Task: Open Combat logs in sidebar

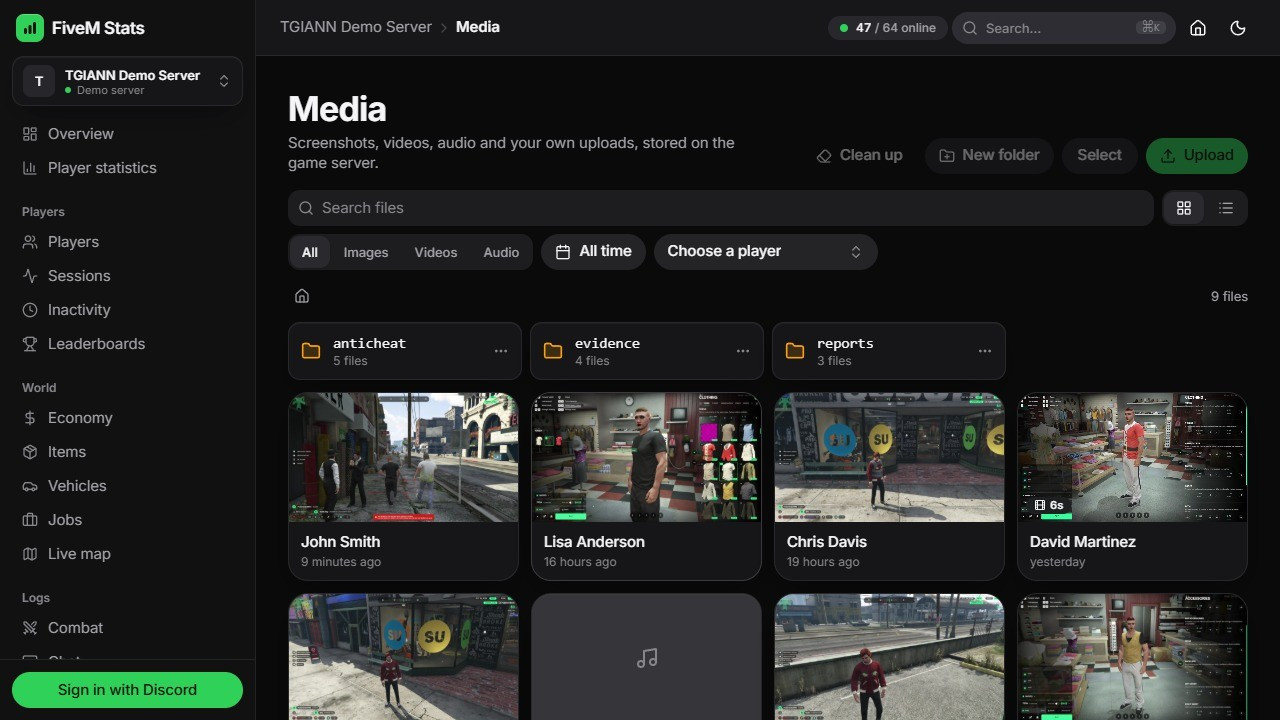Action: pyautogui.click(x=127, y=628)
